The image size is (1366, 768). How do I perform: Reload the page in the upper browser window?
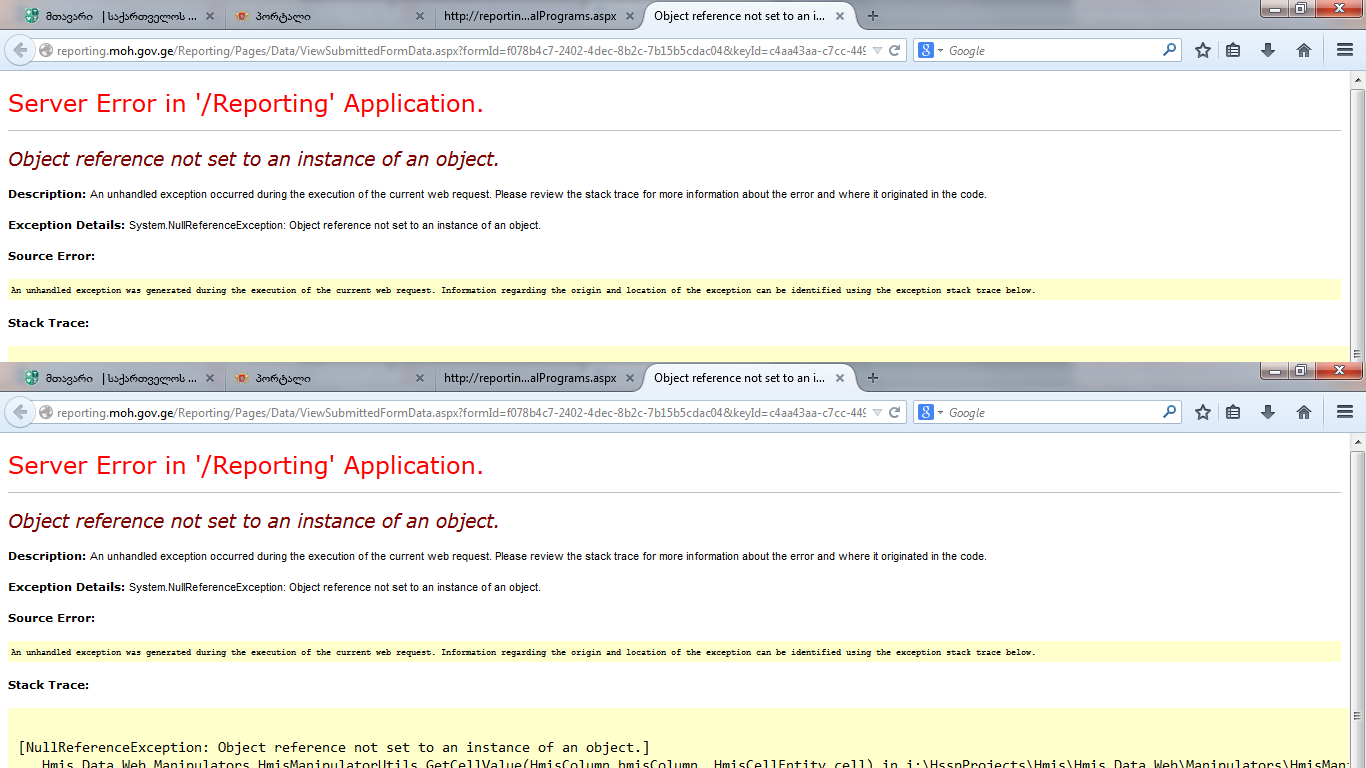(894, 50)
